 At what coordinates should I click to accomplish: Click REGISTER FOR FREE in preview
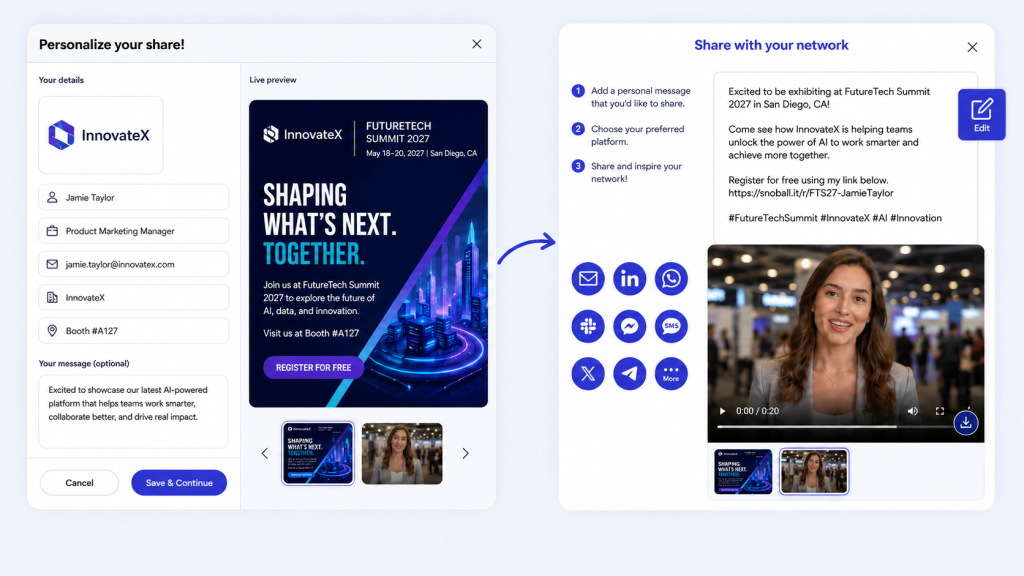pyautogui.click(x=313, y=368)
